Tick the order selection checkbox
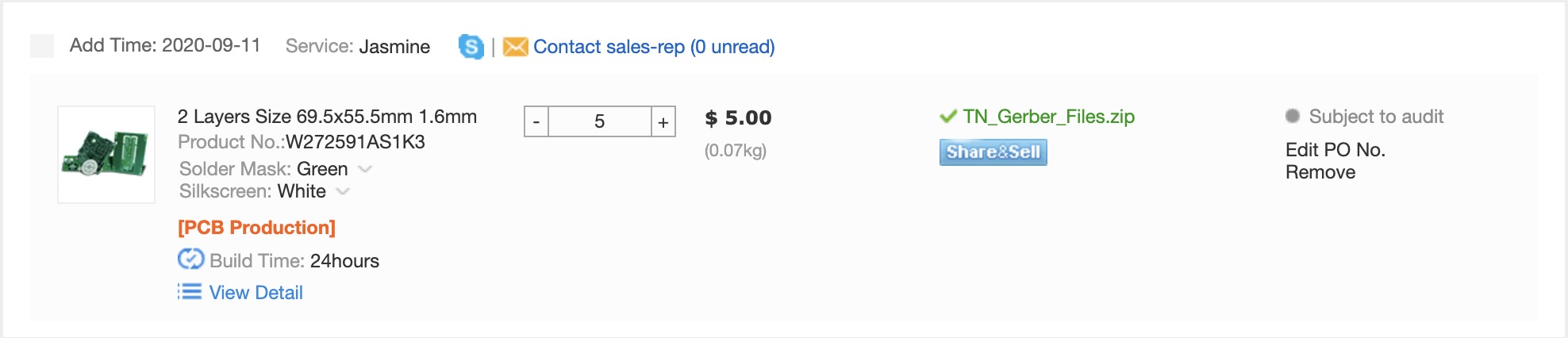The image size is (1568, 338). pos(42,46)
